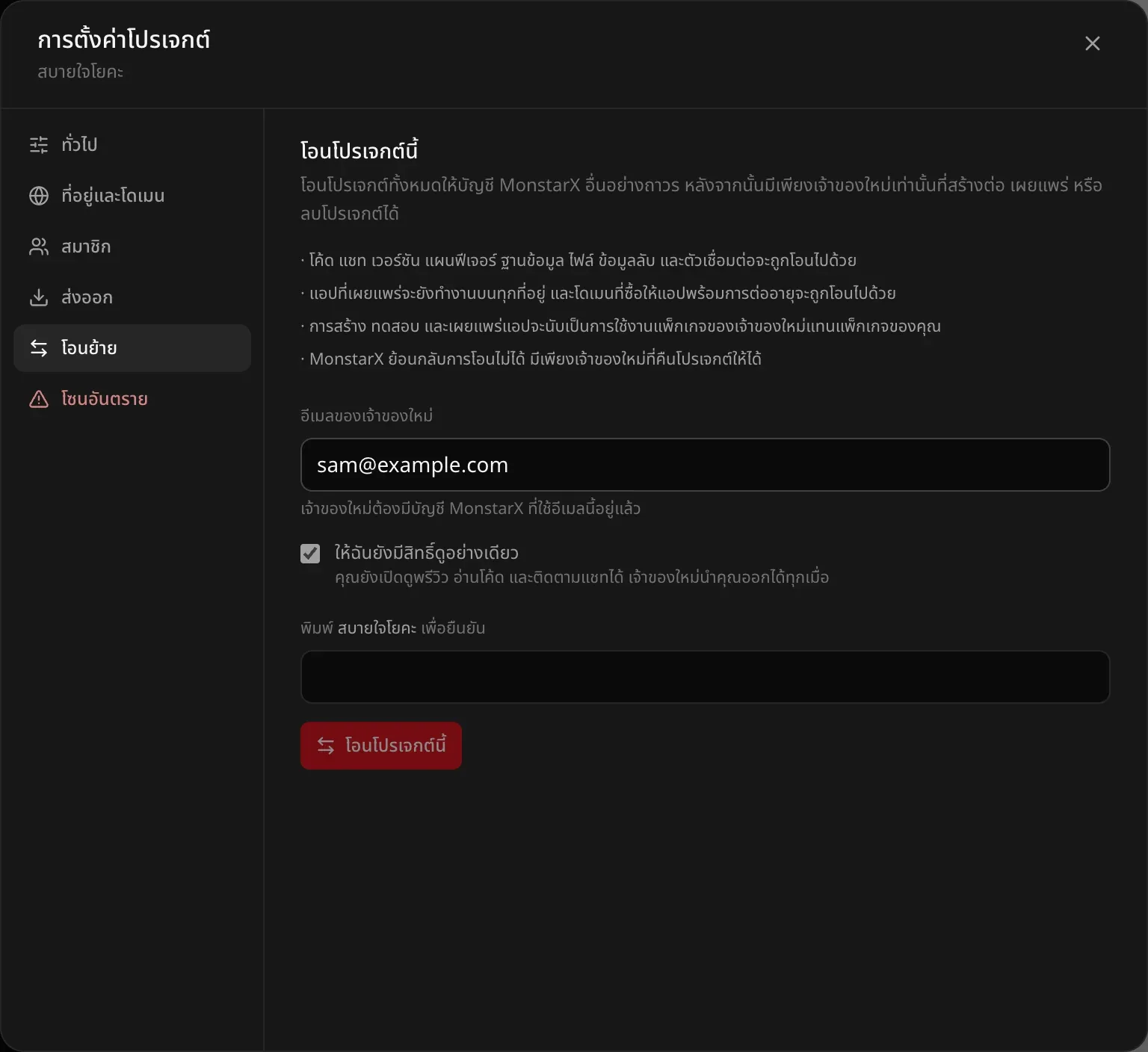Image resolution: width=1148 pixels, height=1052 pixels.
Task: Click the swap arrows icon beside โอนย้าย
Action: [x=39, y=348]
